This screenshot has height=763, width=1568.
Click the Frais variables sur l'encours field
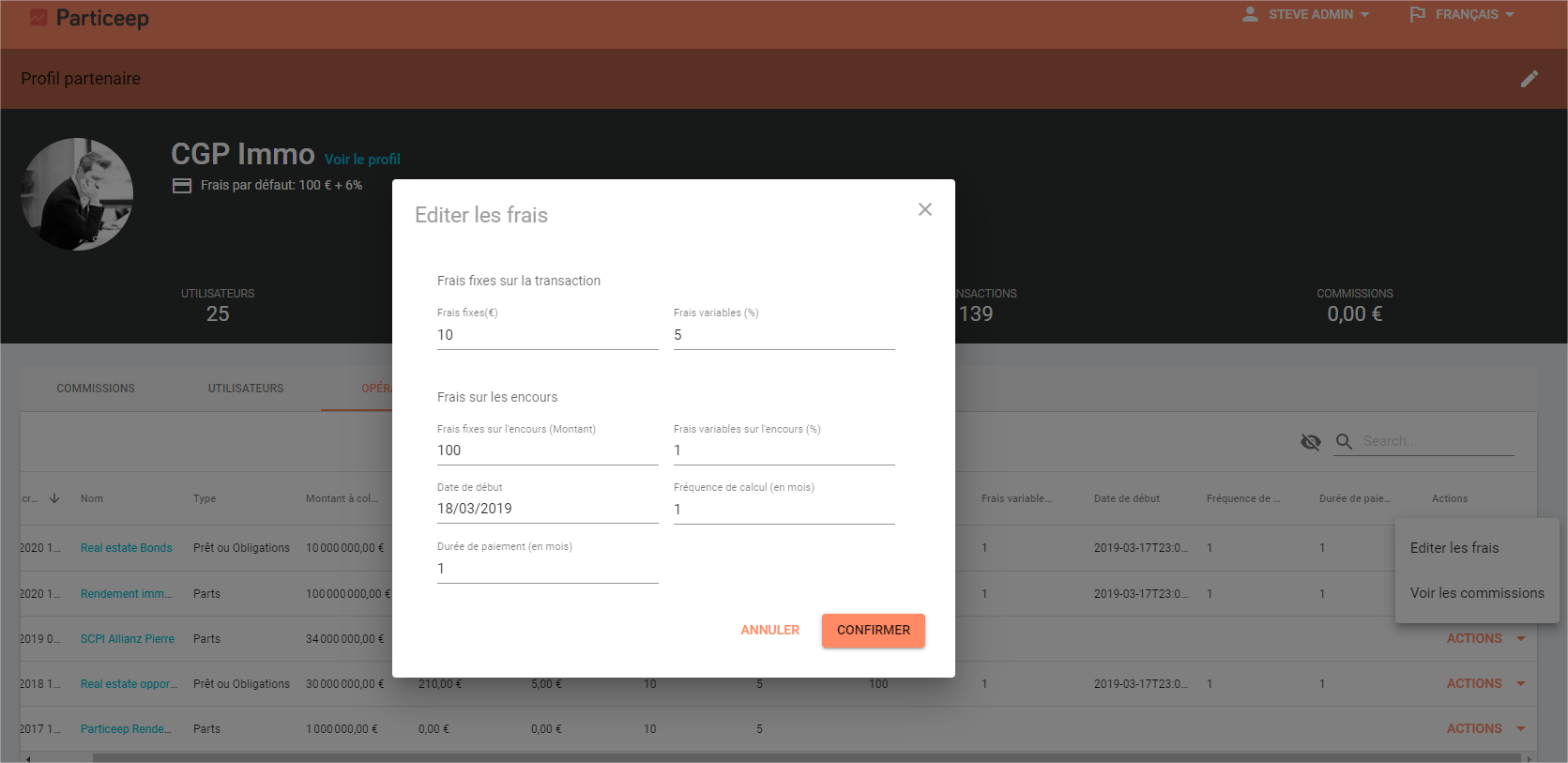pyautogui.click(x=784, y=450)
